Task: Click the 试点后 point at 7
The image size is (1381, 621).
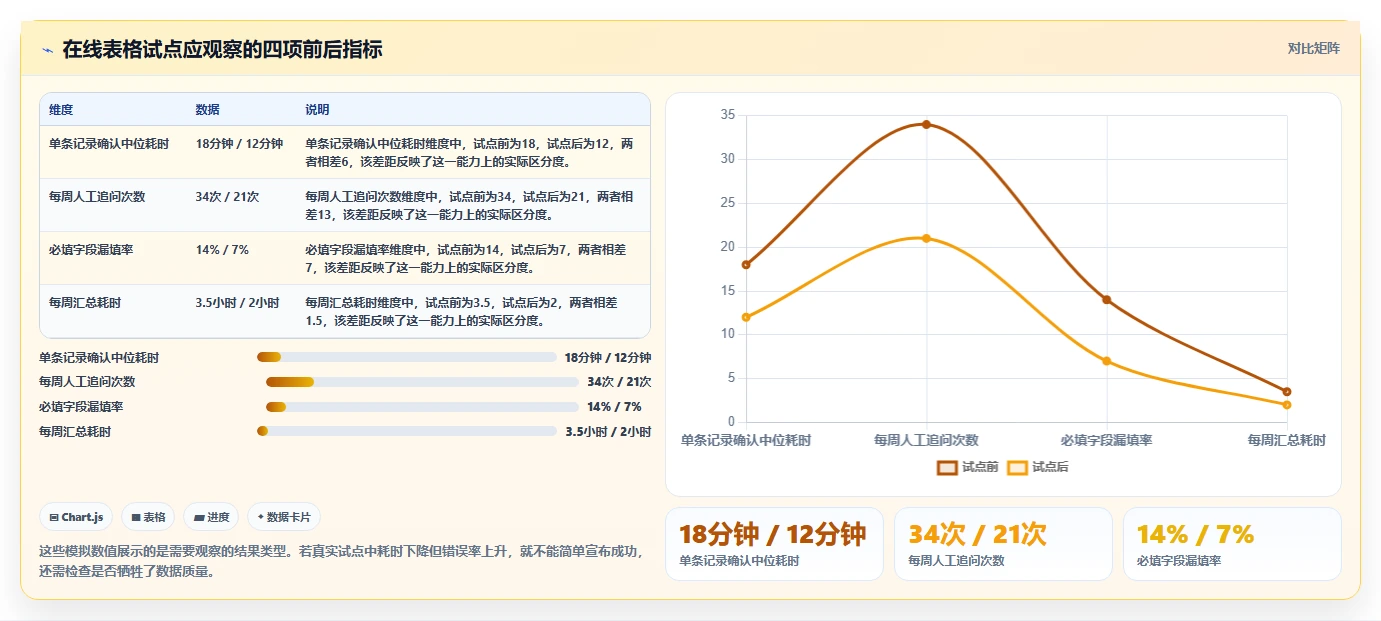Action: tap(1106, 361)
